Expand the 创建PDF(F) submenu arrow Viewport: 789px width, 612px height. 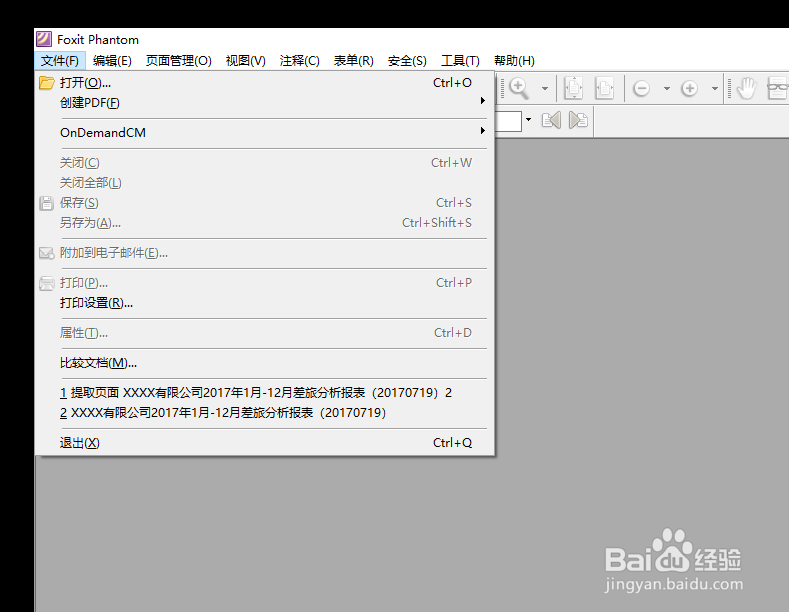click(x=483, y=101)
